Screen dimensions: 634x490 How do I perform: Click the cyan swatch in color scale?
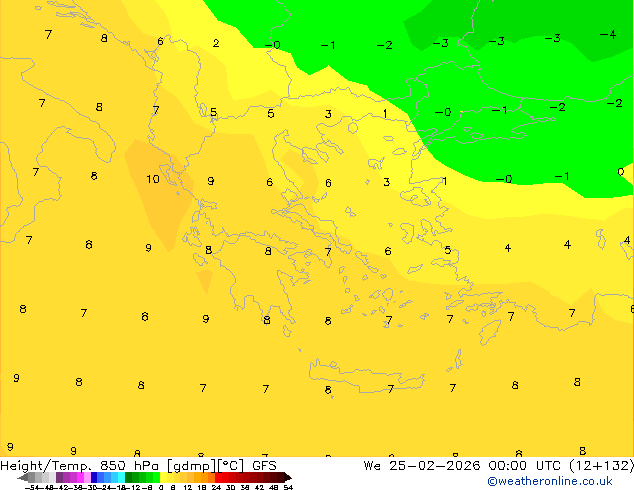click(x=121, y=477)
